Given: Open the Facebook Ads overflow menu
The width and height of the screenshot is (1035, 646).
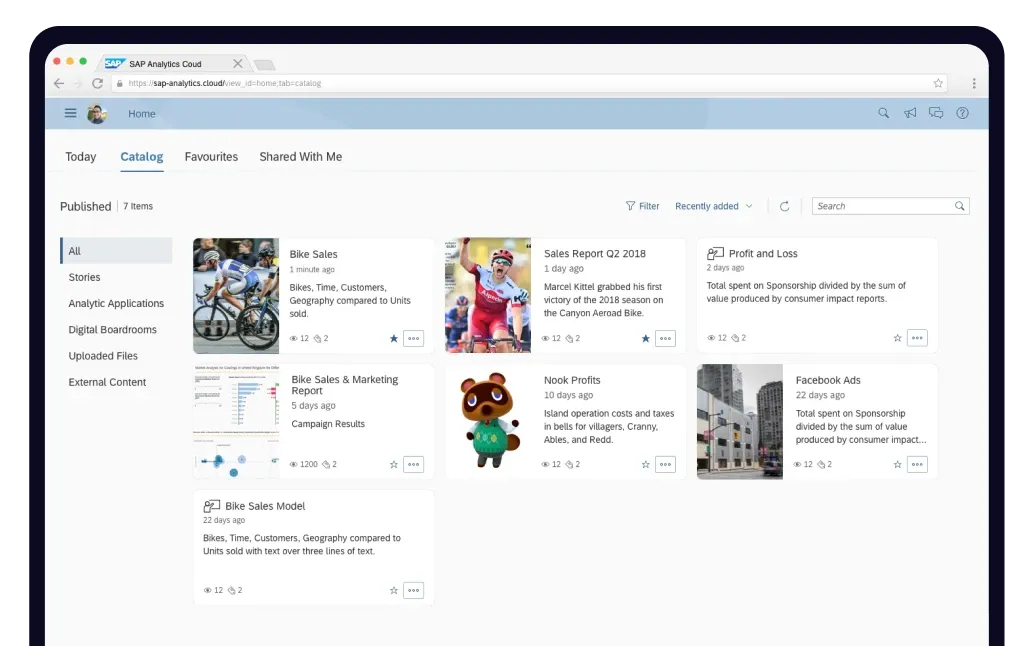Looking at the screenshot, I should (x=917, y=464).
